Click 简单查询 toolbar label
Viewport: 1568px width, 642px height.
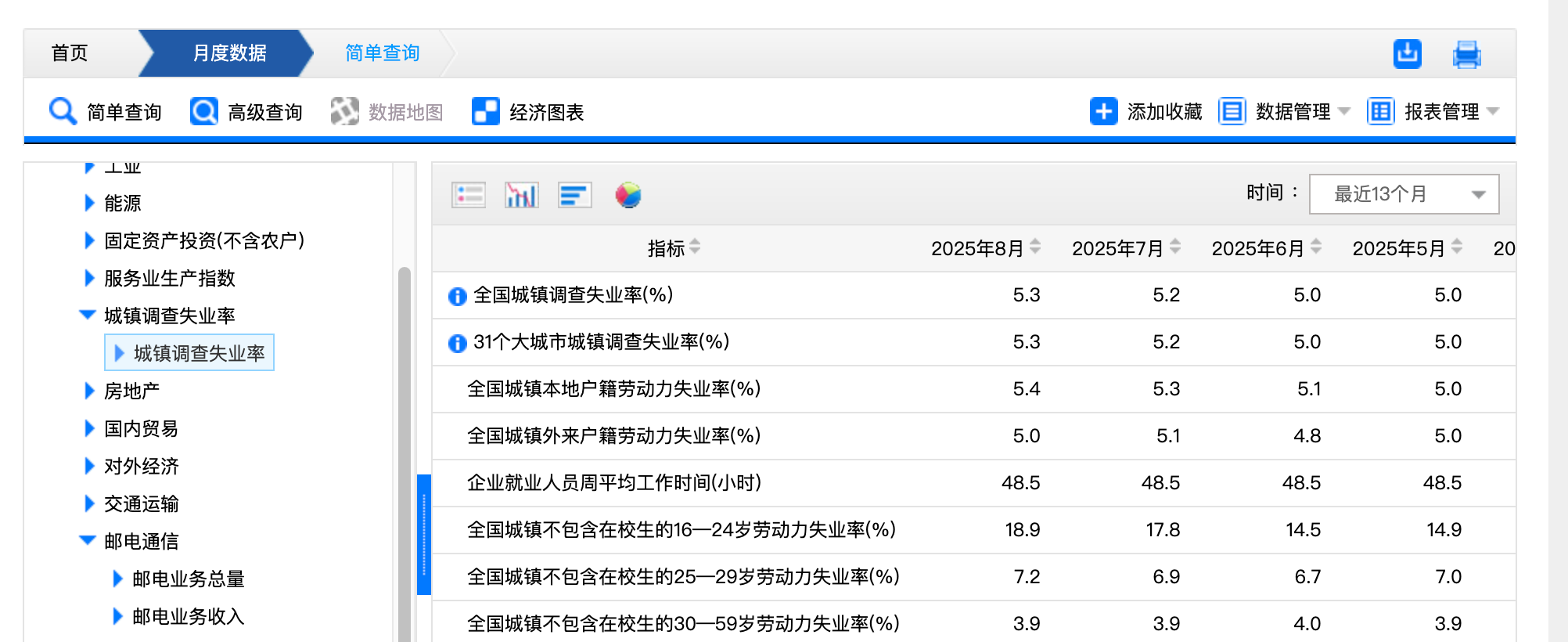pos(124,112)
